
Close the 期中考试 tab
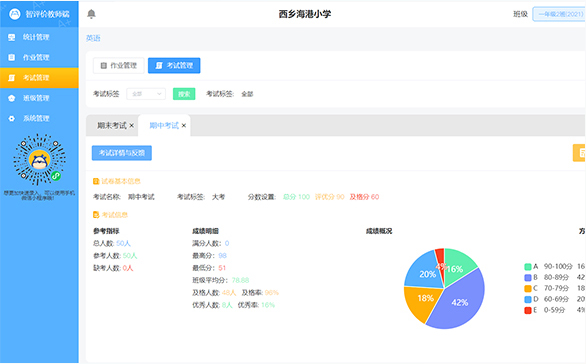pyautogui.click(x=184, y=126)
